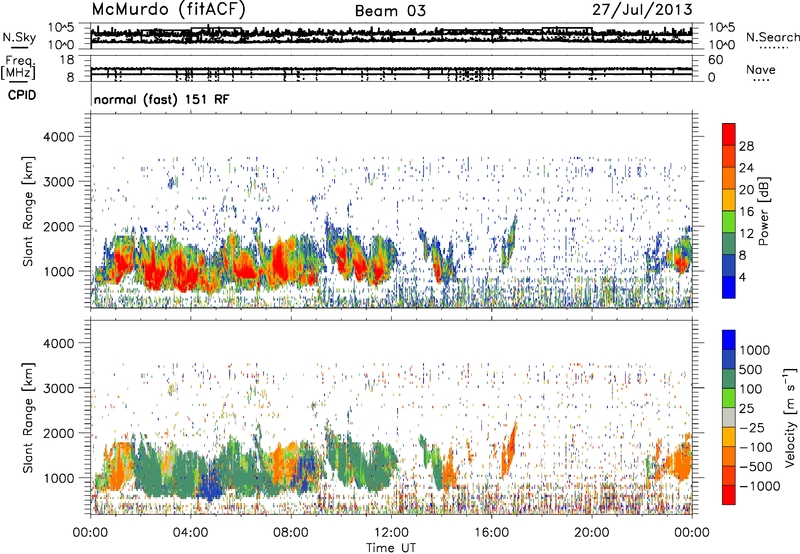Click the 'N.Search' legend label
This screenshot has height=554, width=800.
(772, 37)
